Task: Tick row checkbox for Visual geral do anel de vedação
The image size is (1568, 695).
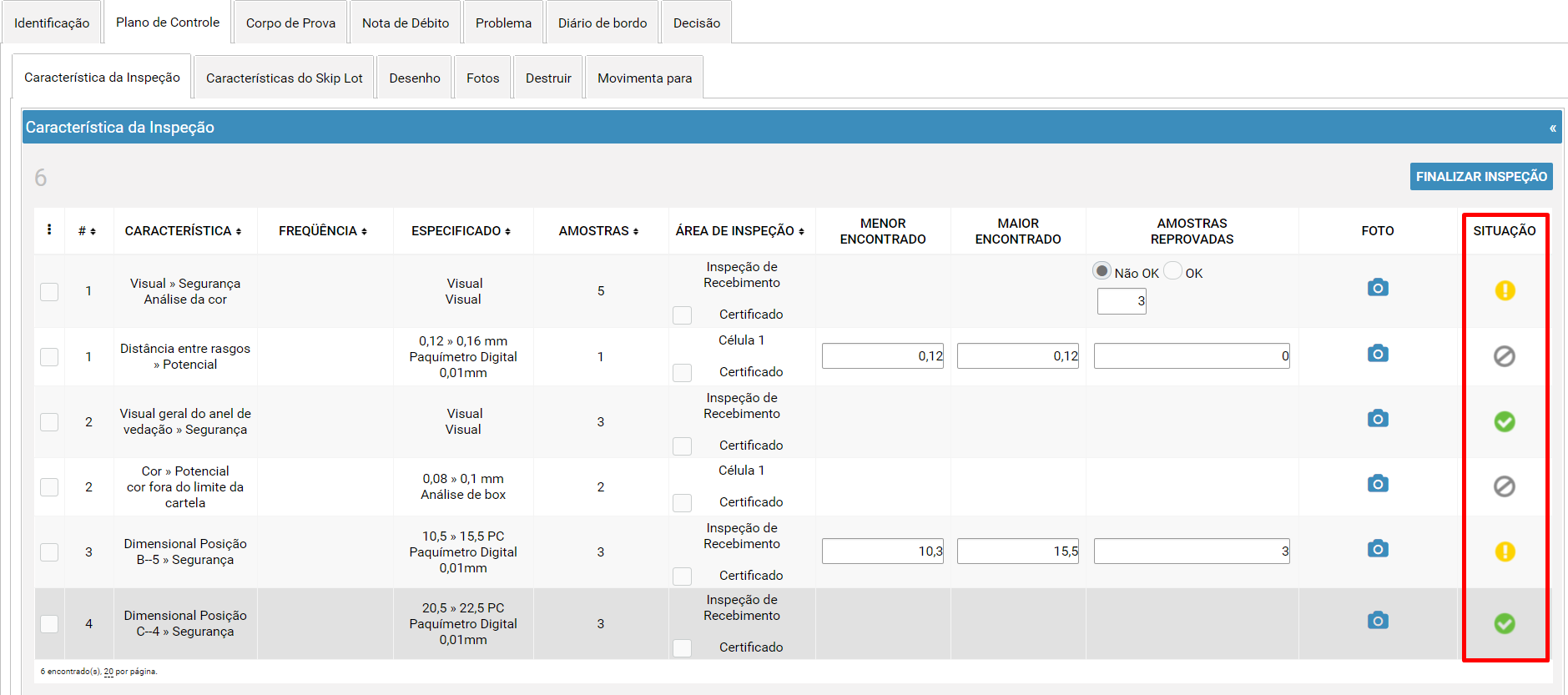Action: (49, 421)
